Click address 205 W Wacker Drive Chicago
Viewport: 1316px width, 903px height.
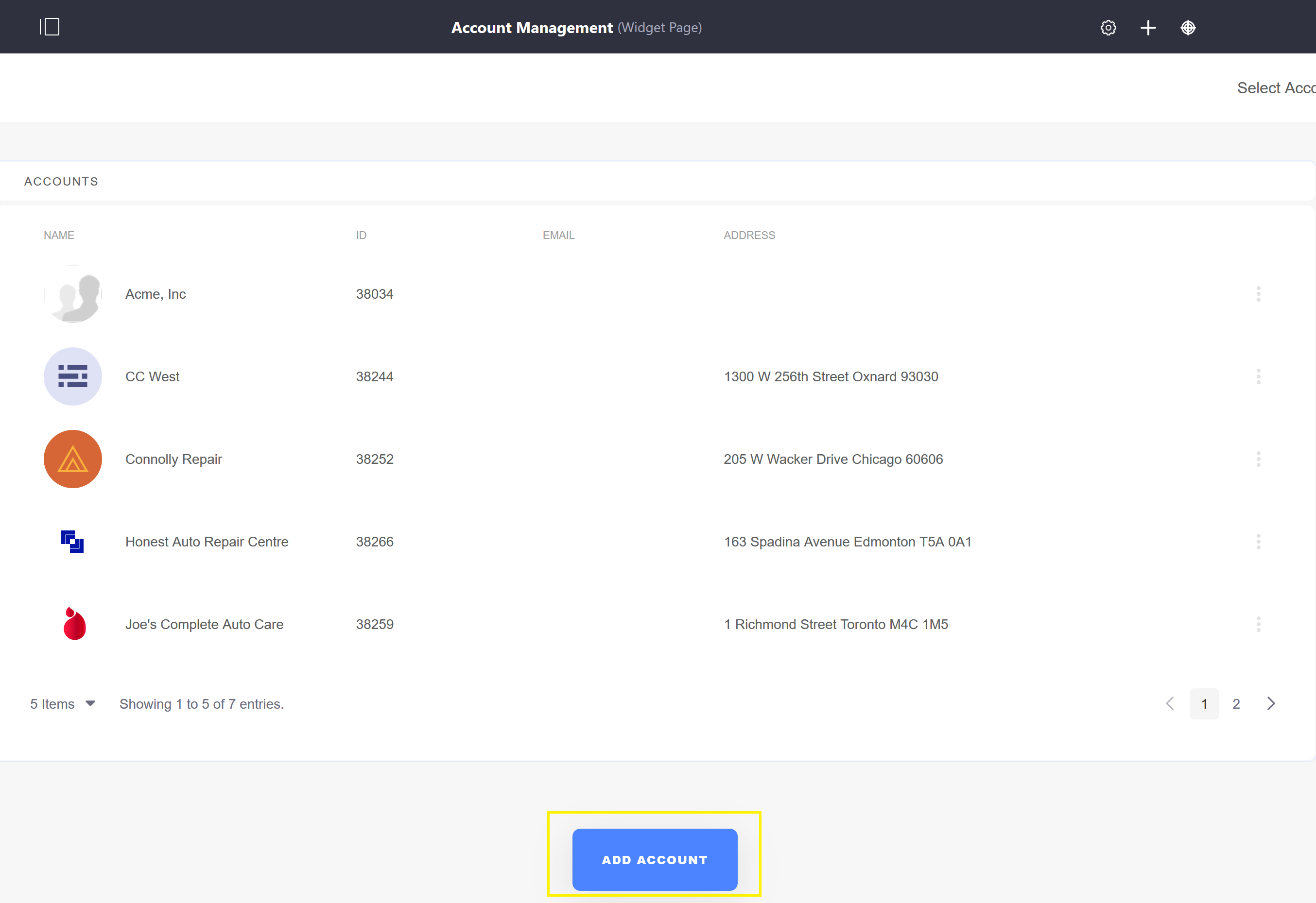[833, 459]
